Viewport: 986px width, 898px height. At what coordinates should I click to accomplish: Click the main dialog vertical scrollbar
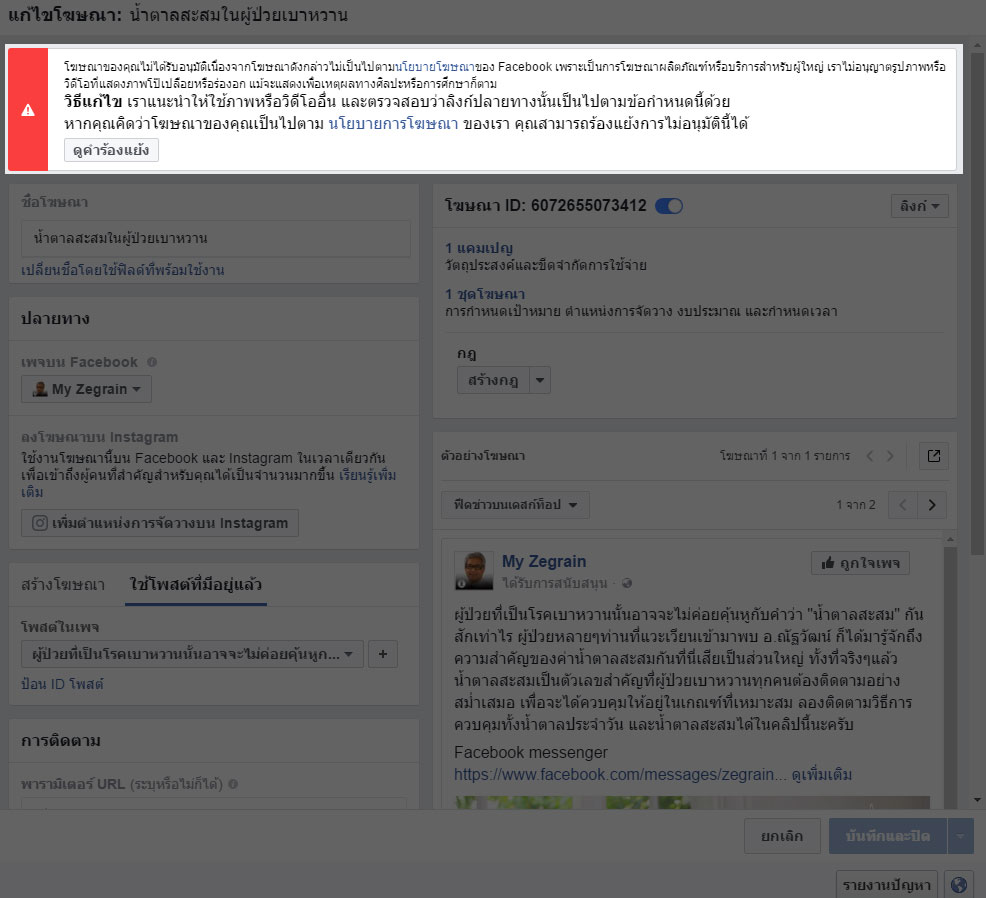click(x=977, y=302)
